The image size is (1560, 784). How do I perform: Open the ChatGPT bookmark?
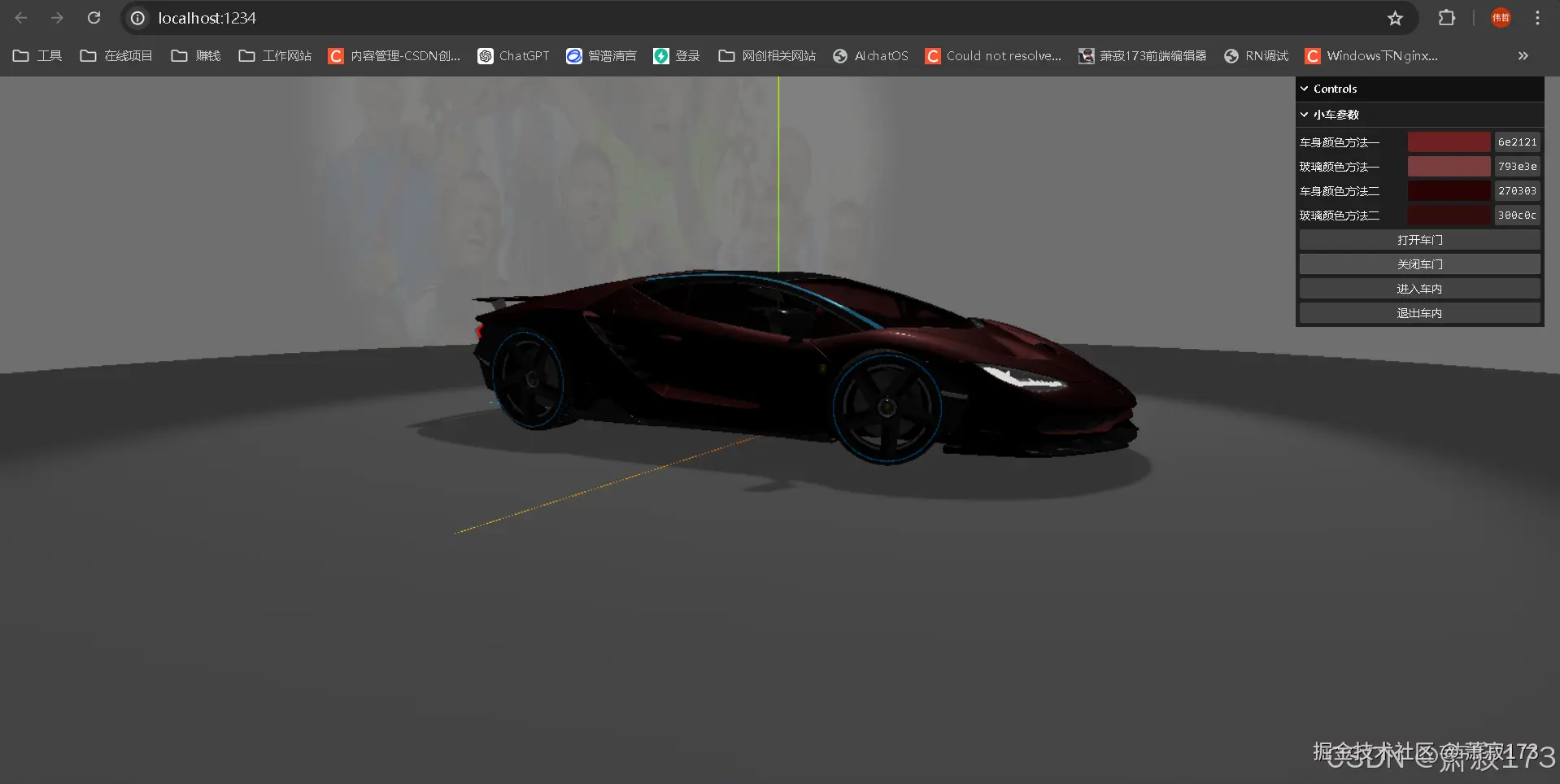click(513, 56)
